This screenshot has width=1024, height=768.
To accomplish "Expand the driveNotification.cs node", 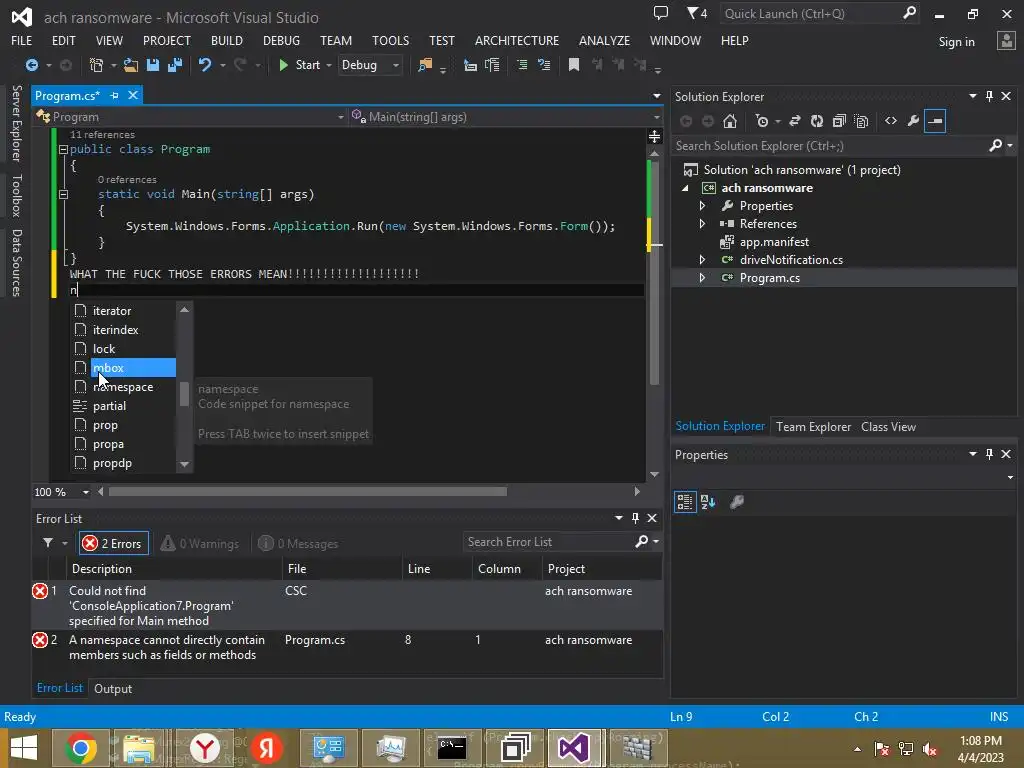I will coord(703,260).
